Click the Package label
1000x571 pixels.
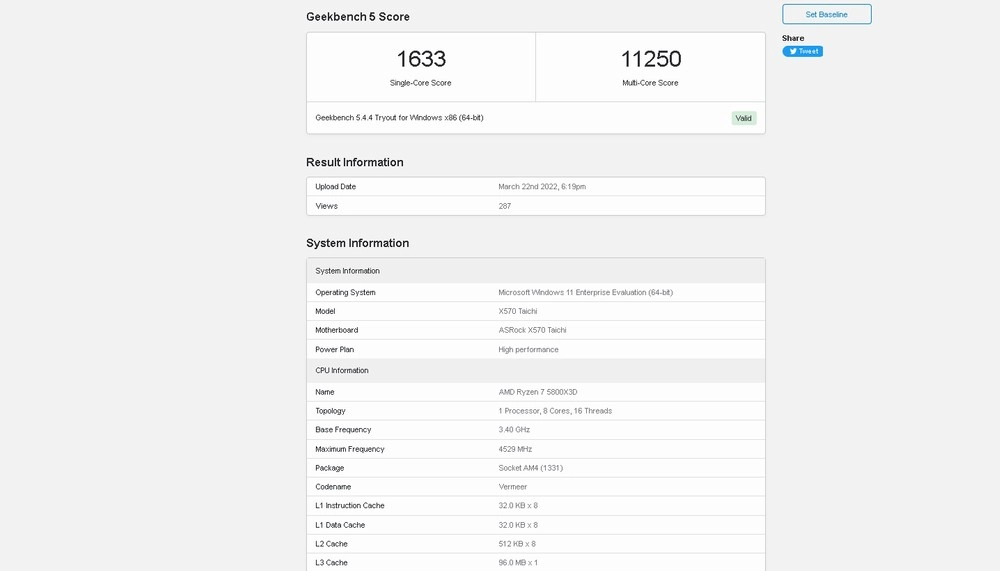[330, 468]
